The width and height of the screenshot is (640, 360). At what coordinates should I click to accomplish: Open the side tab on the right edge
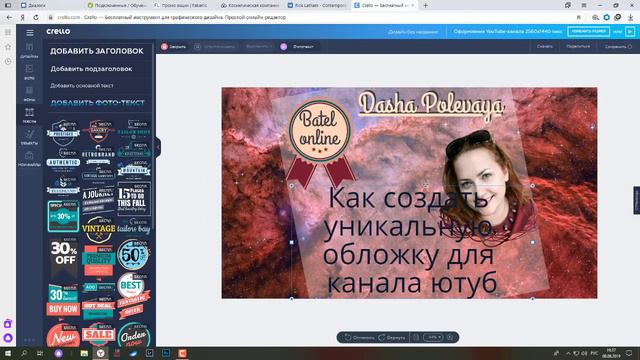pyautogui.click(x=636, y=200)
